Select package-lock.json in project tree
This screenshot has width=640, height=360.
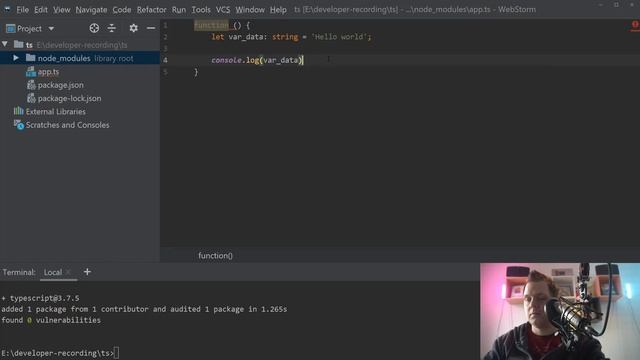pyautogui.click(x=69, y=98)
